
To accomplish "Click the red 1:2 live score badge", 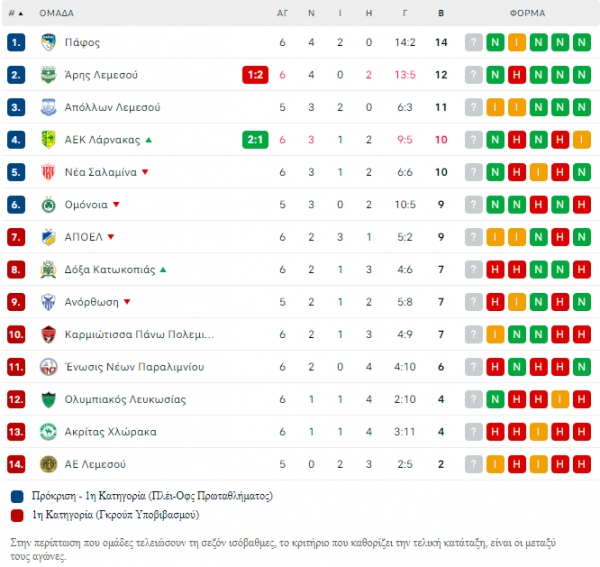I will click(x=255, y=75).
